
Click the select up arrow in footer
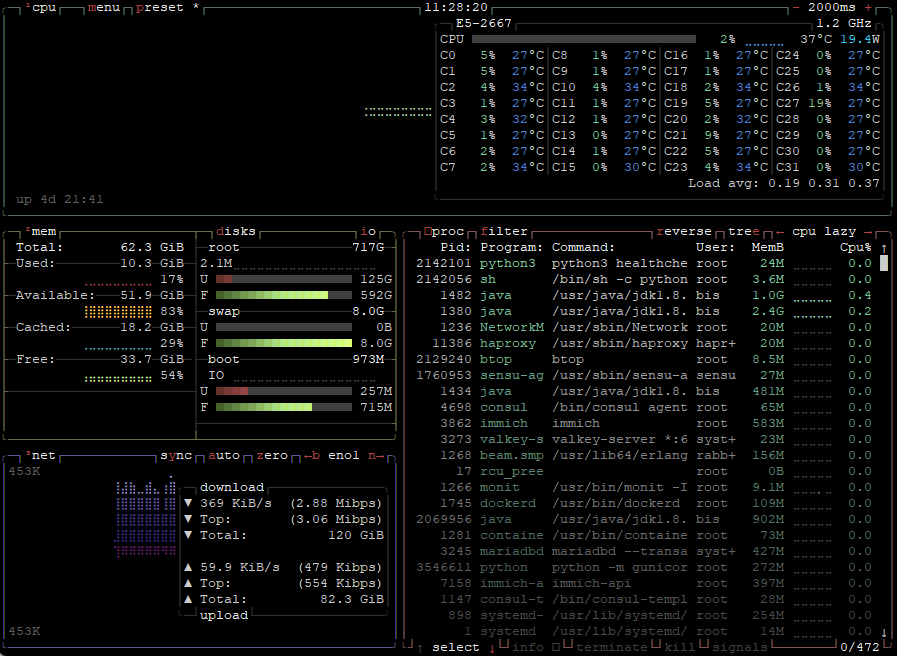[x=420, y=647]
